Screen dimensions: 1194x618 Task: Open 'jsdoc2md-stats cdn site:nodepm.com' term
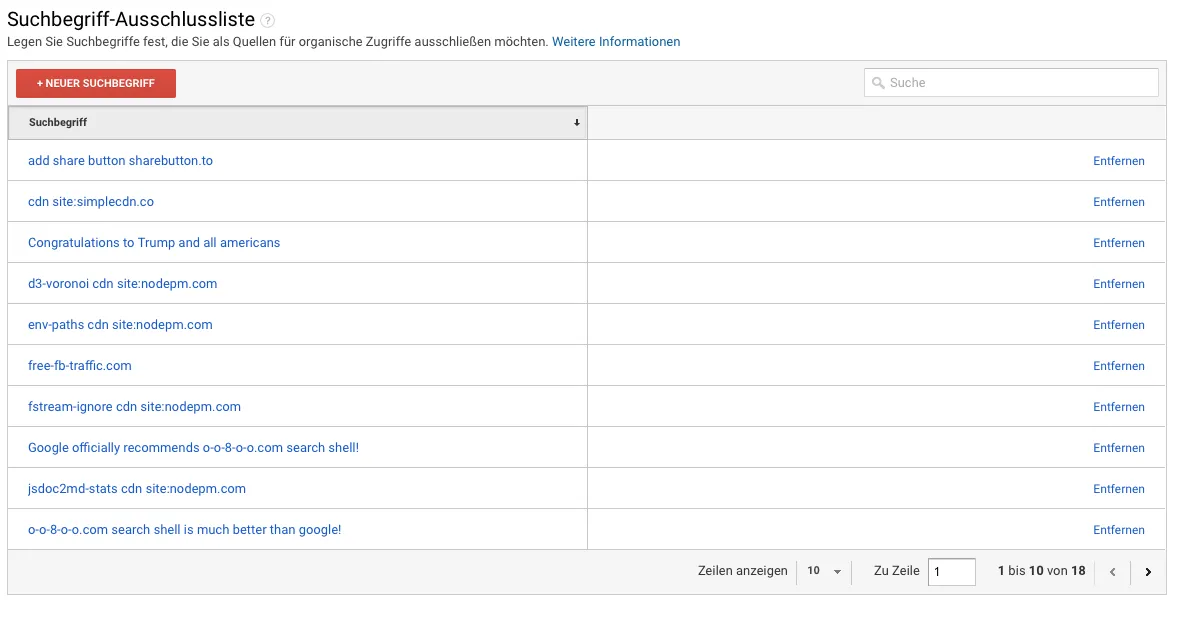[x=136, y=489]
